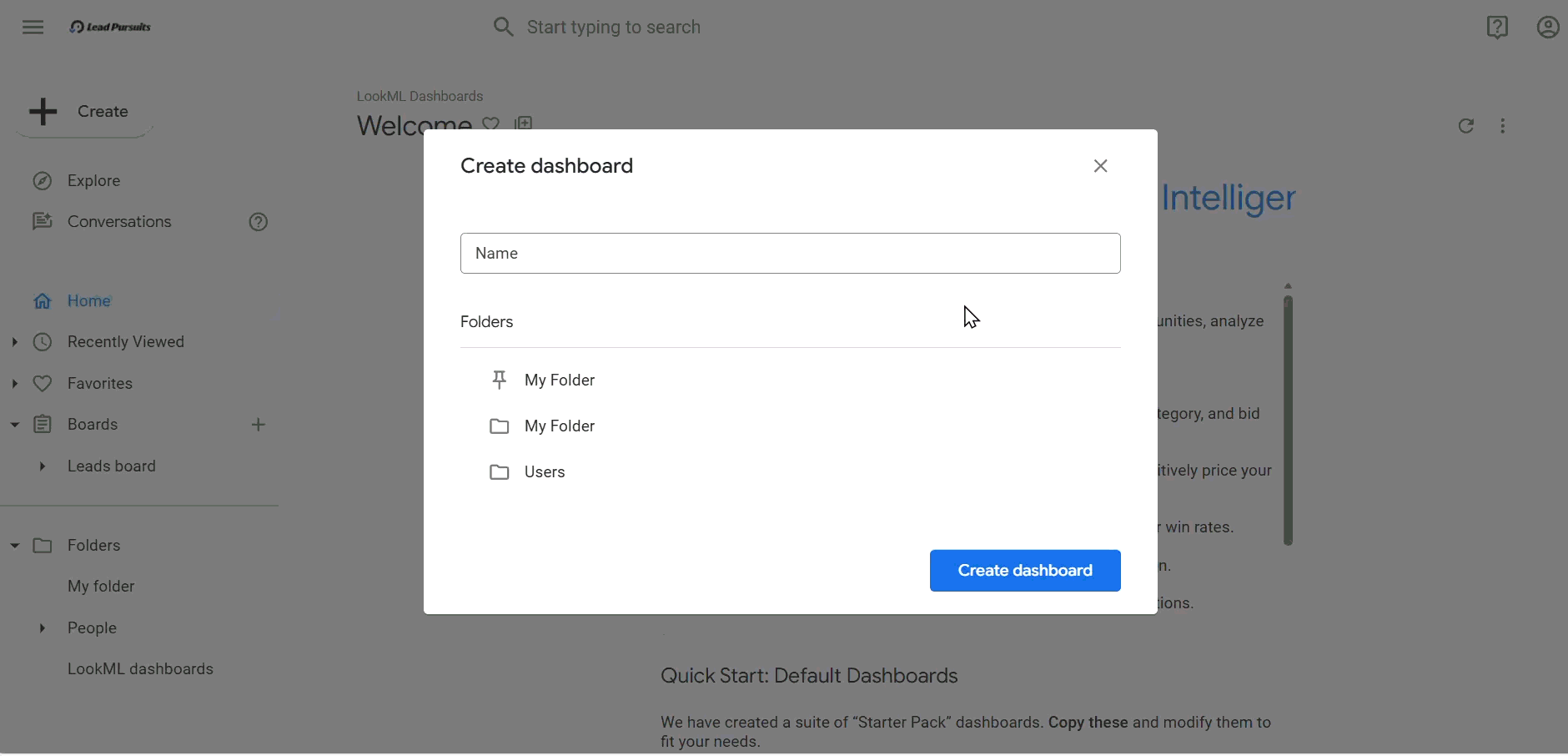
Task: Click the dashboard text scrollbar
Action: [x=1289, y=421]
